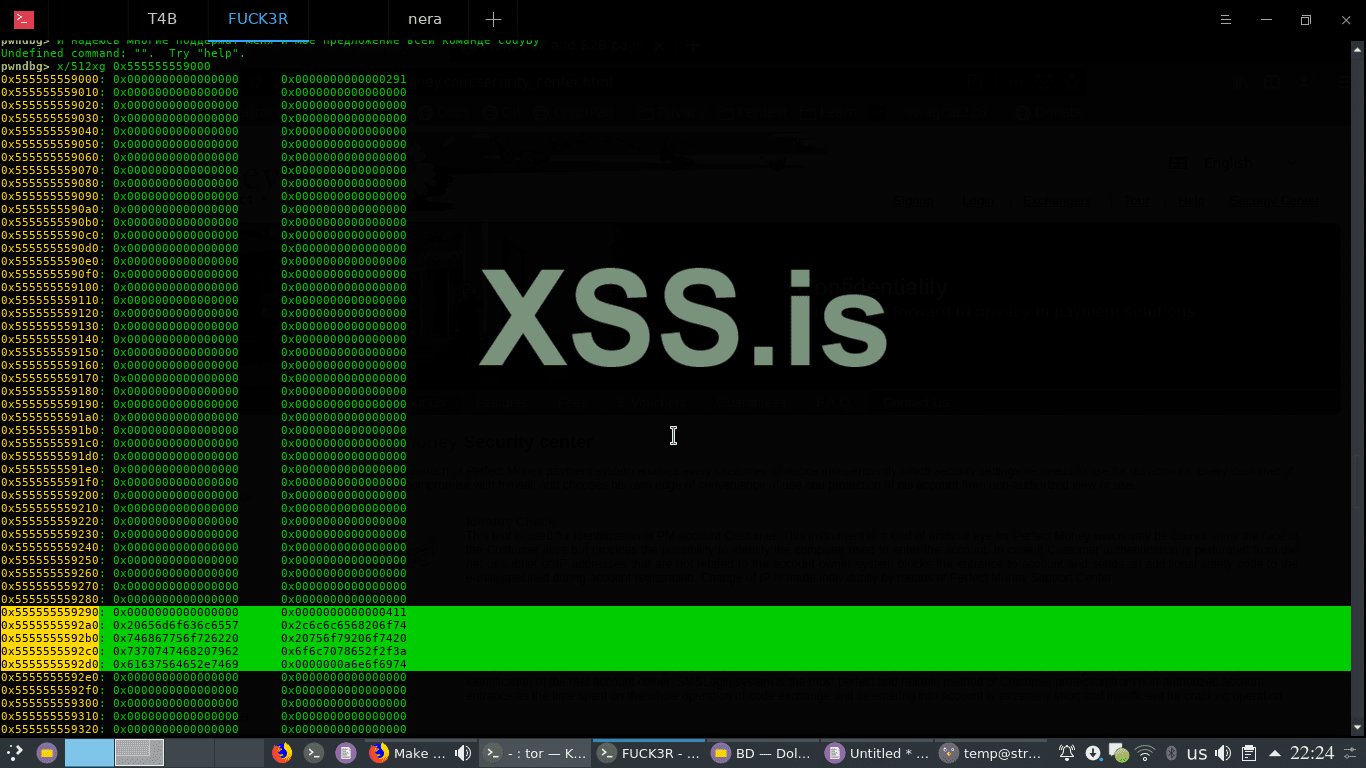Launch the pinned Firefox icon before the terminal icon
Viewport: 1366px width, 768px height.
click(282, 753)
